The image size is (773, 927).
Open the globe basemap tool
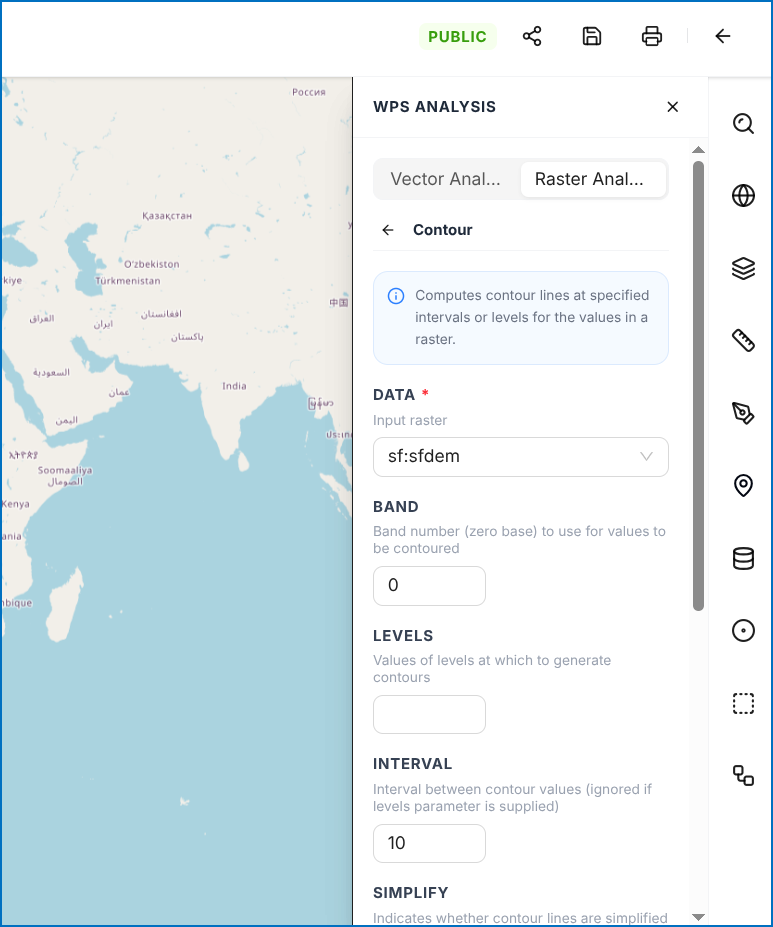[743, 196]
